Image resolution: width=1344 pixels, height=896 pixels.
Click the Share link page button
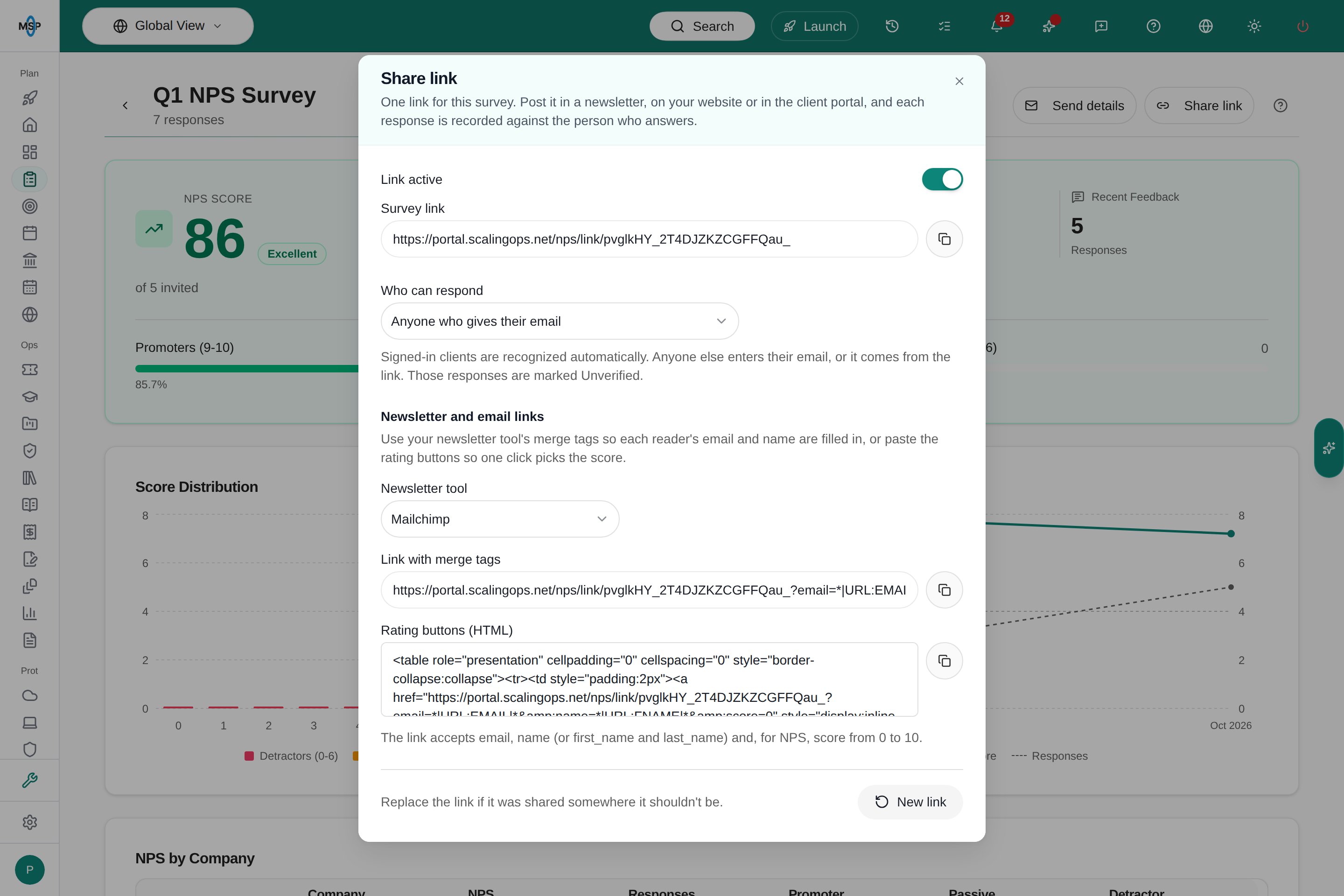click(1199, 106)
